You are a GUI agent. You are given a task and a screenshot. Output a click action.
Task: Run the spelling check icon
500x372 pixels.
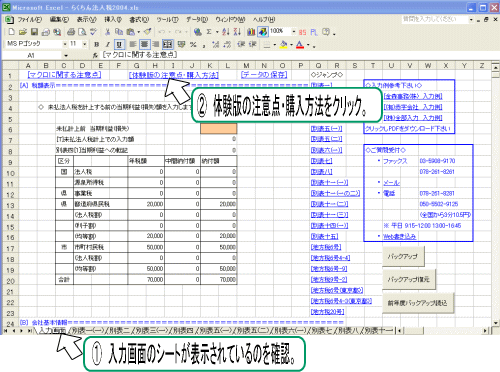93,32
